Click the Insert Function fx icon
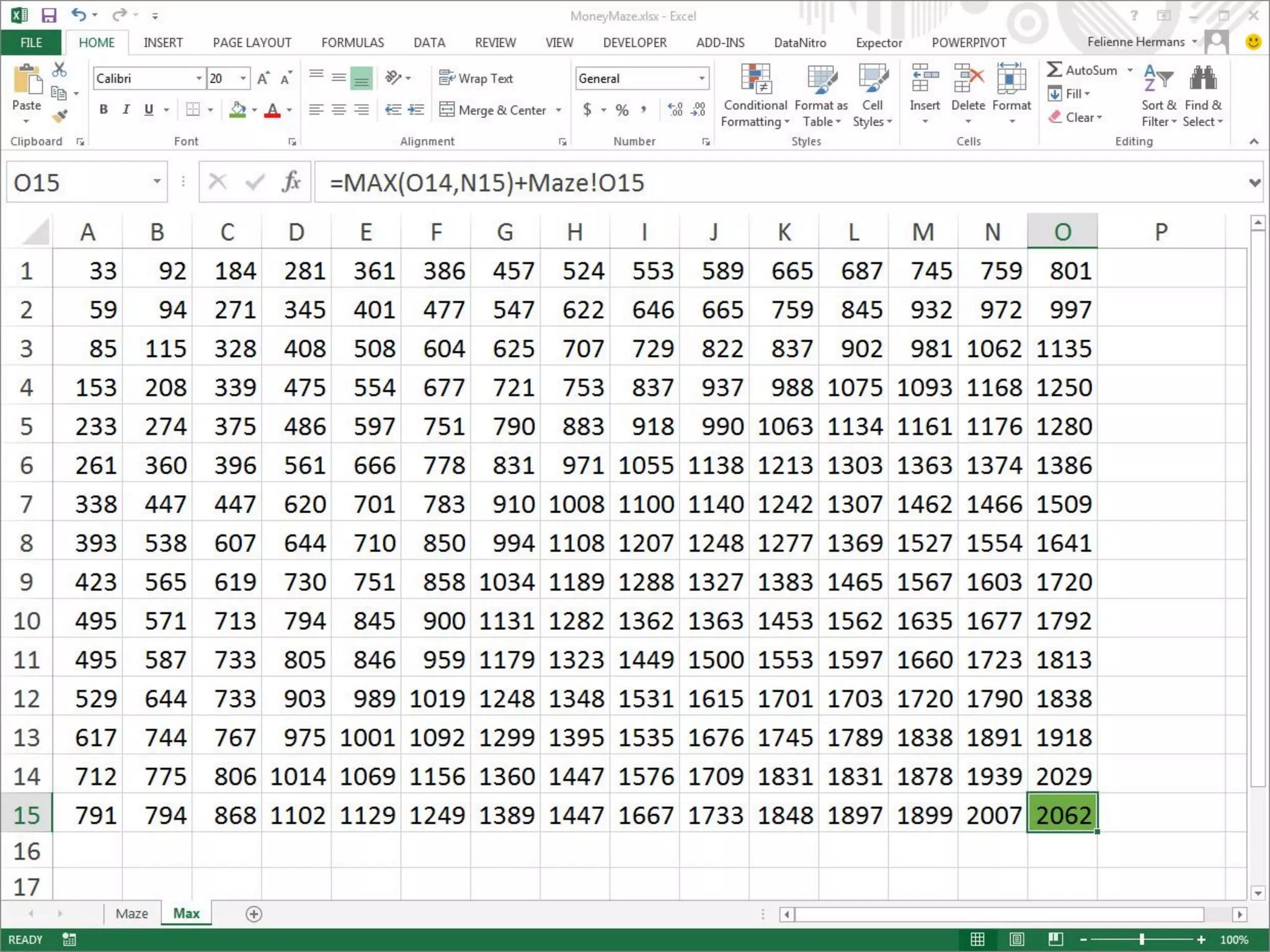Image resolution: width=1270 pixels, height=952 pixels. (x=291, y=182)
